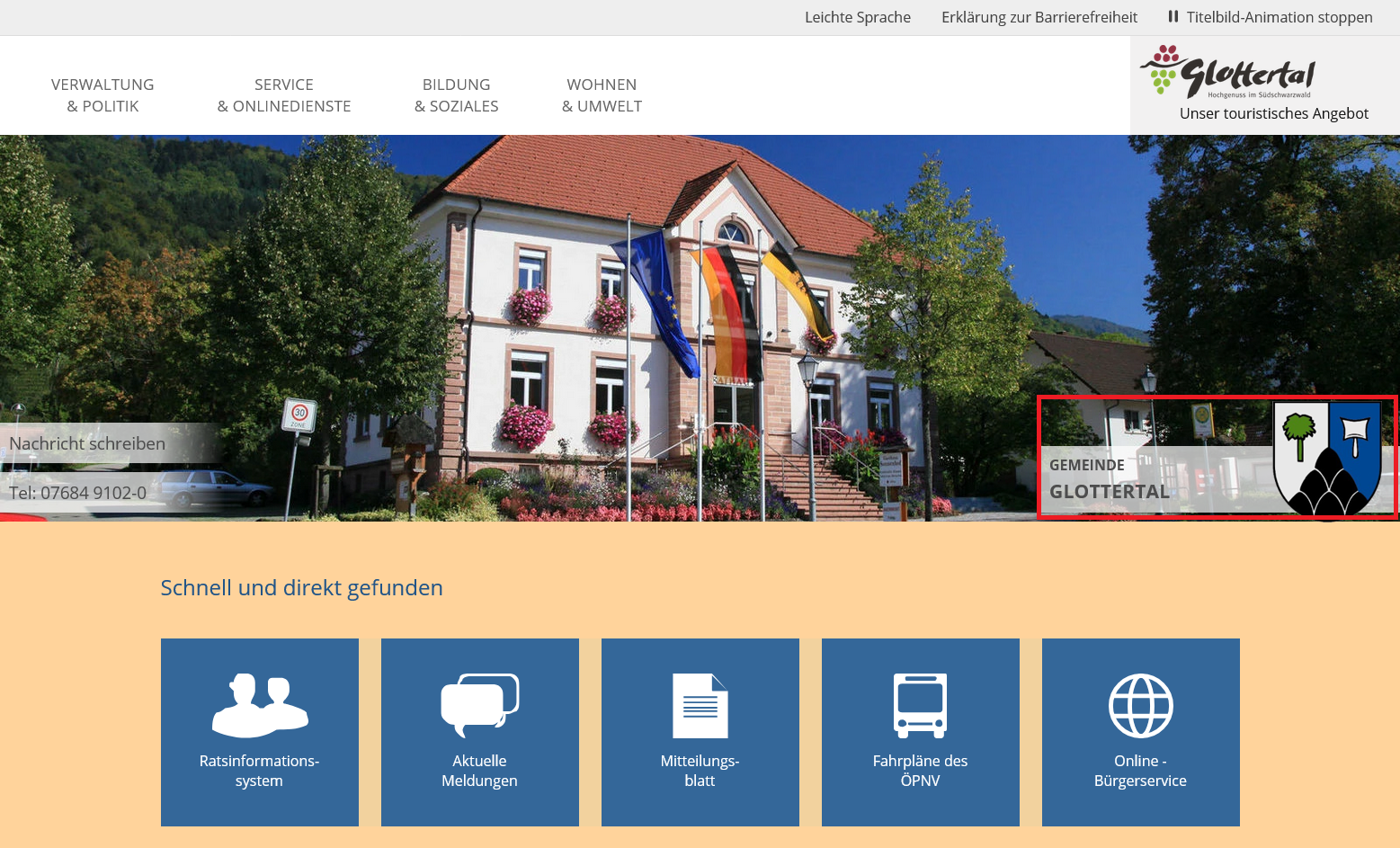
Task: Click the Glottertal coat of arms
Action: click(1327, 458)
